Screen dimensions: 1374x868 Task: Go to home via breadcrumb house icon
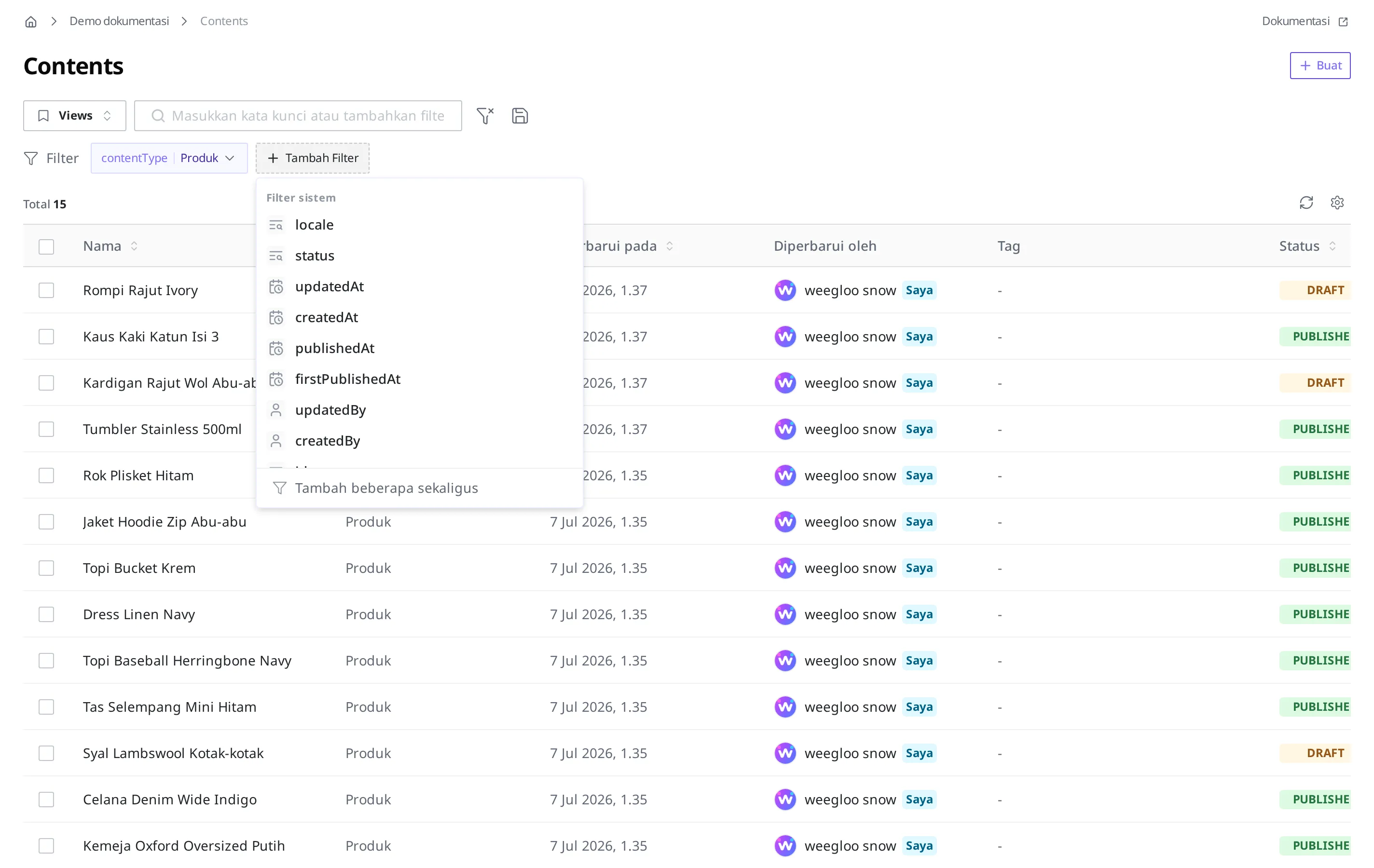point(31,22)
